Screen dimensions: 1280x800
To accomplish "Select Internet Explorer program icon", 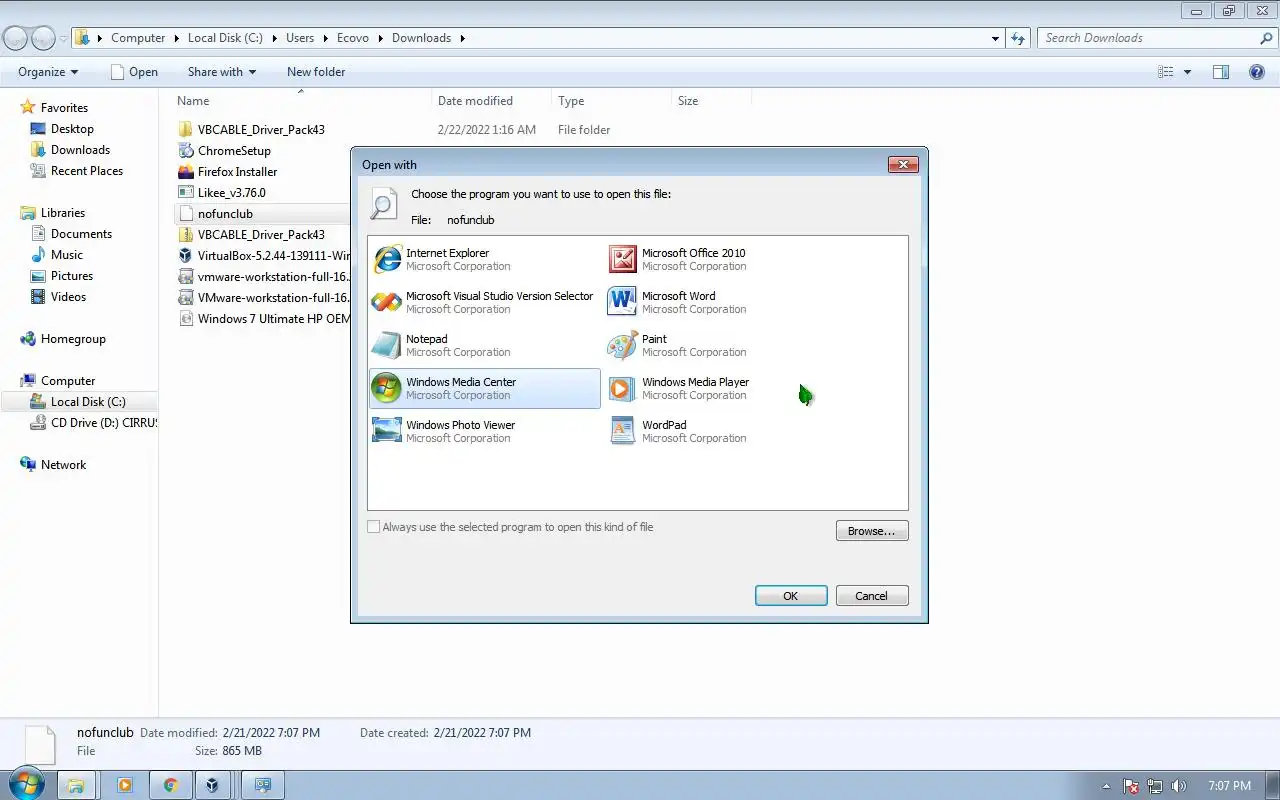I will (x=387, y=259).
